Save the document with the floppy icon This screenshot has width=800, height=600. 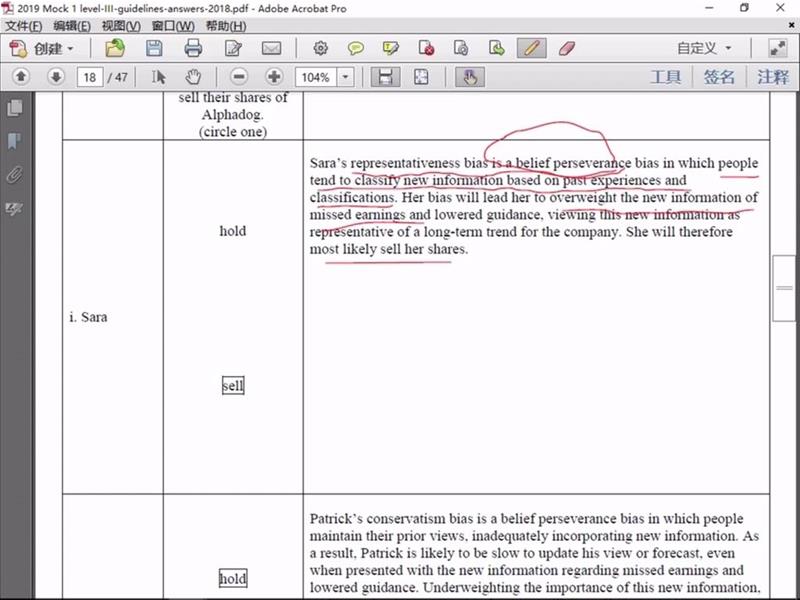click(x=154, y=48)
